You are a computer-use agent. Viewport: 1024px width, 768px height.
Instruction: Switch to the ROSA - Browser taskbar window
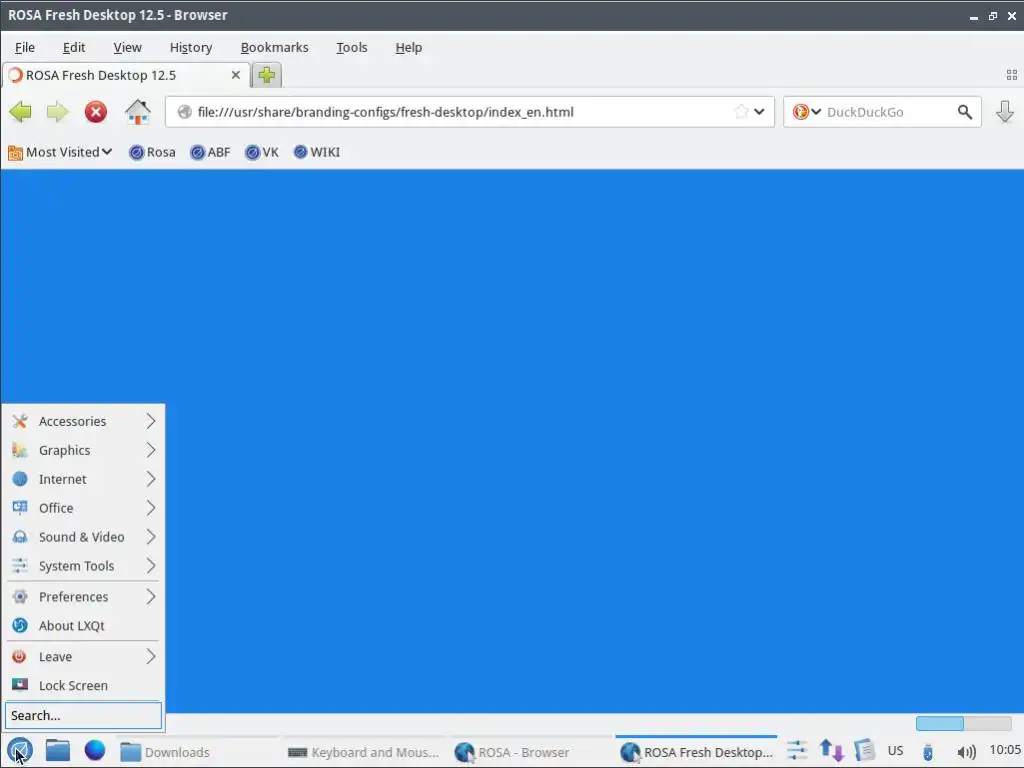(x=530, y=752)
